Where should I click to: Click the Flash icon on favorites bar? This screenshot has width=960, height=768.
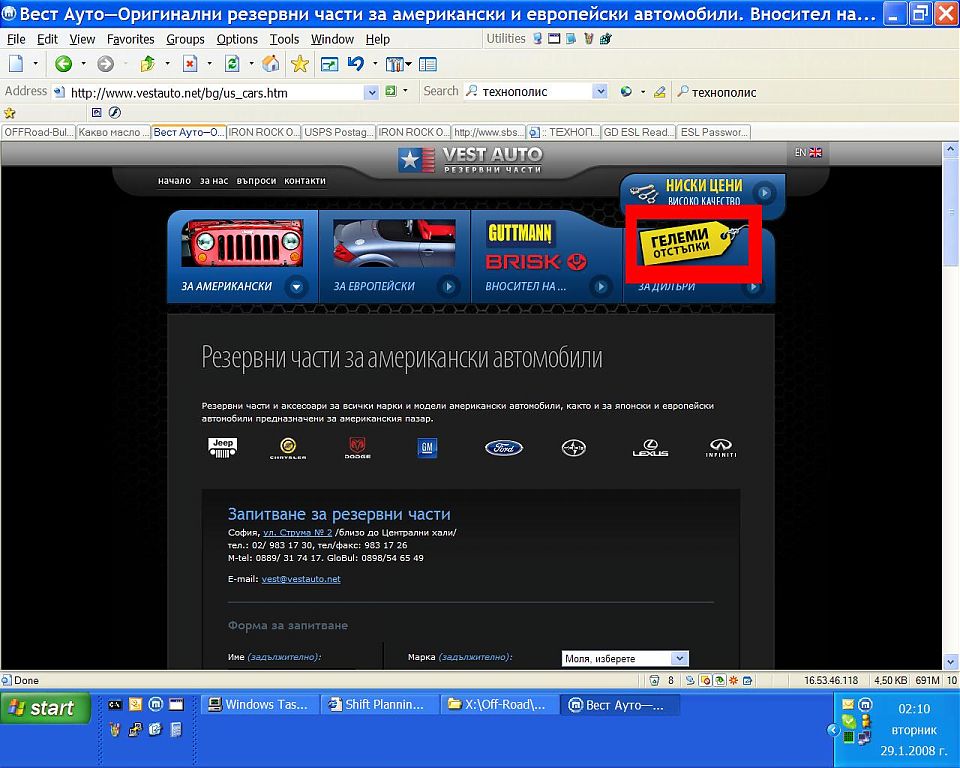tap(114, 112)
